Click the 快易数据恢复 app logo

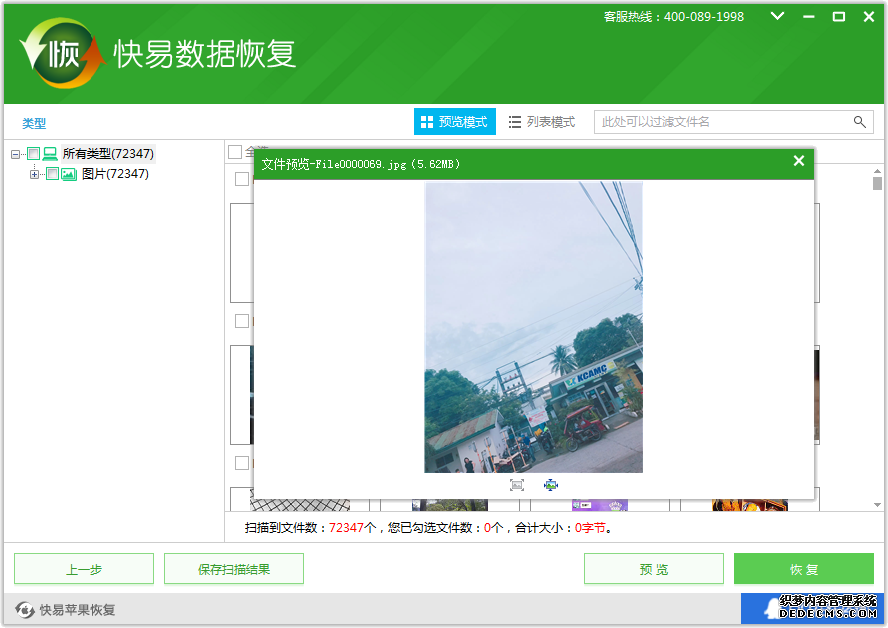click(x=62, y=53)
